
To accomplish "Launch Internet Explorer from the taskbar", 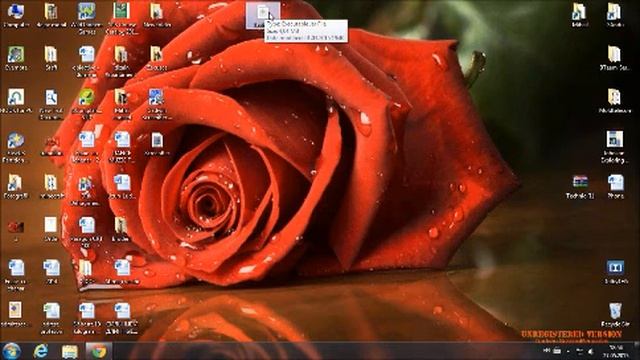I will pyautogui.click(x=40, y=351).
